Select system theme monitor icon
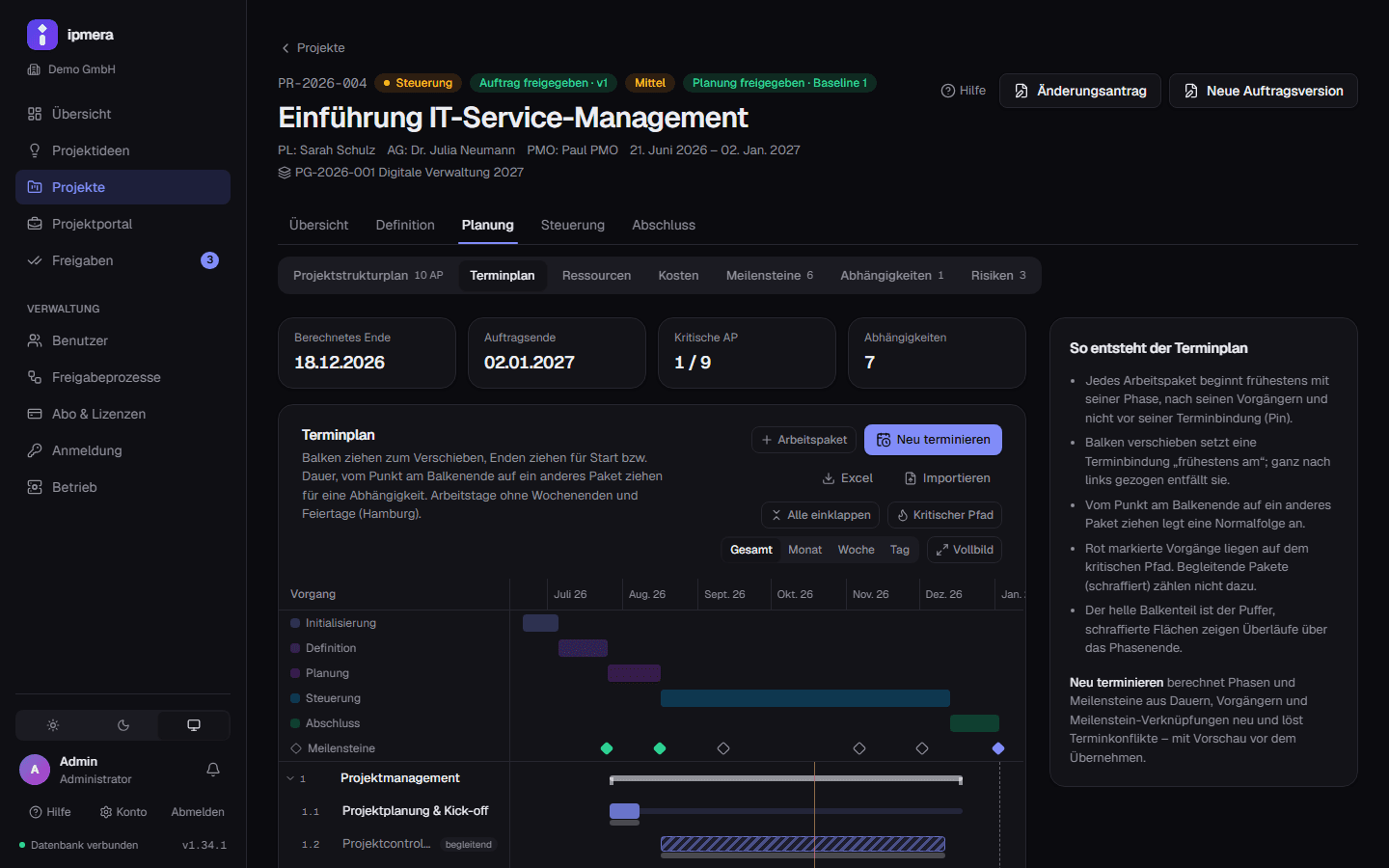The height and width of the screenshot is (868, 1389). (x=194, y=725)
